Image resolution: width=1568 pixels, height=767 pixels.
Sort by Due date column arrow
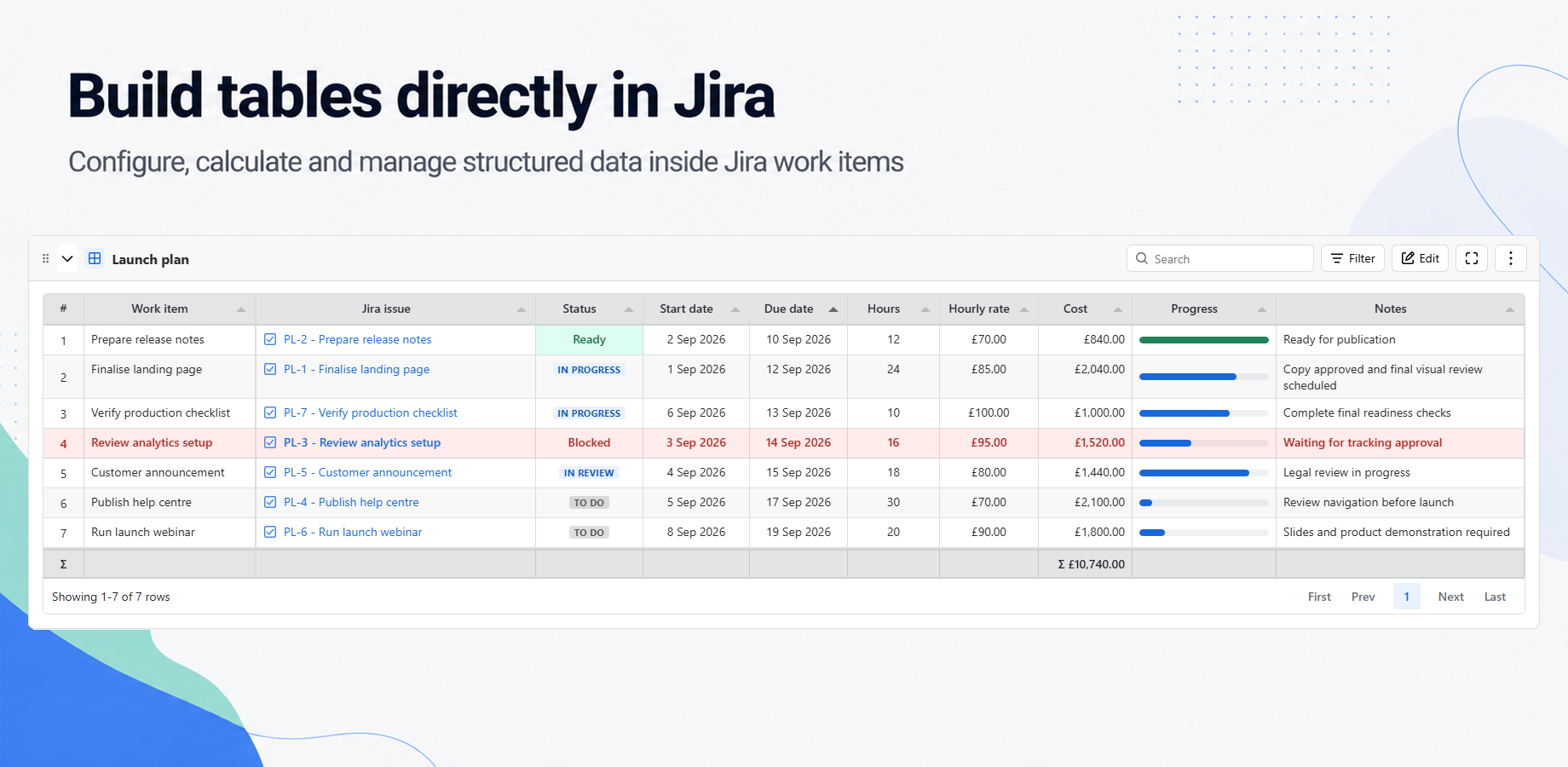(833, 309)
